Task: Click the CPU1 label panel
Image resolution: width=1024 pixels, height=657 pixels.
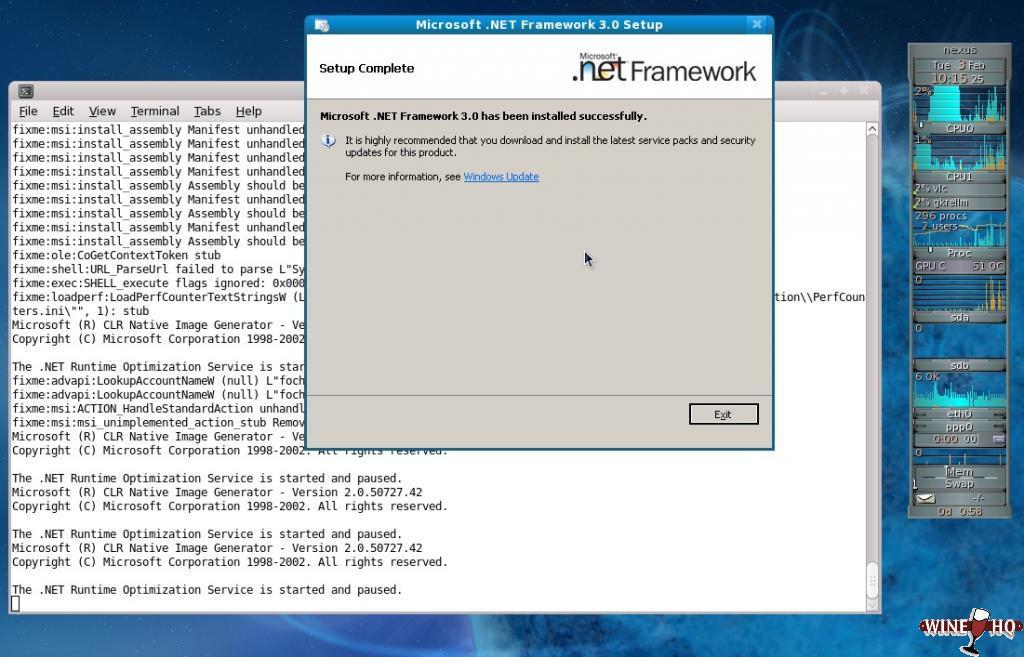Action: click(x=959, y=176)
